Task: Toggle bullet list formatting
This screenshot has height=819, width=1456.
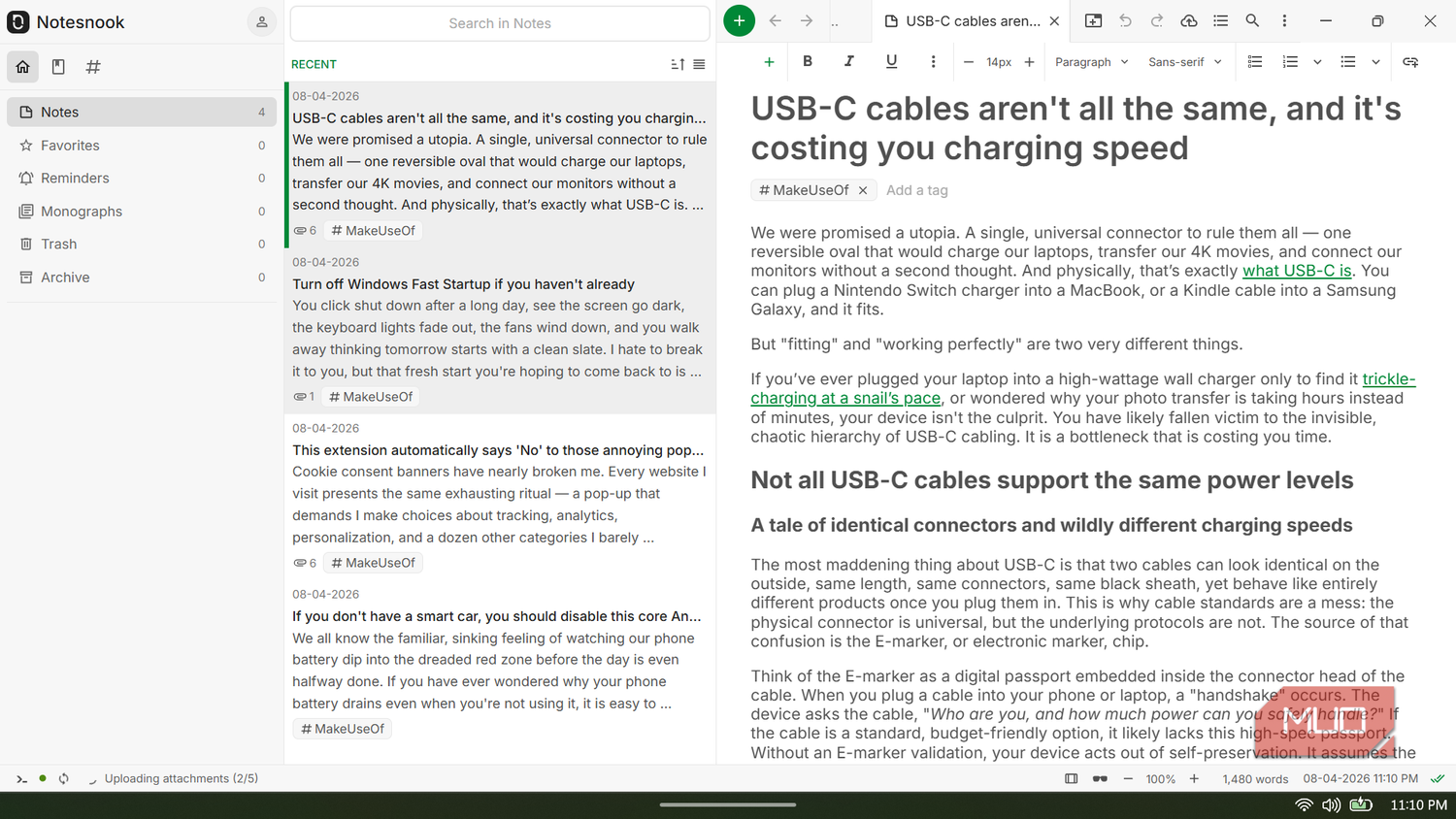Action: [x=1348, y=62]
